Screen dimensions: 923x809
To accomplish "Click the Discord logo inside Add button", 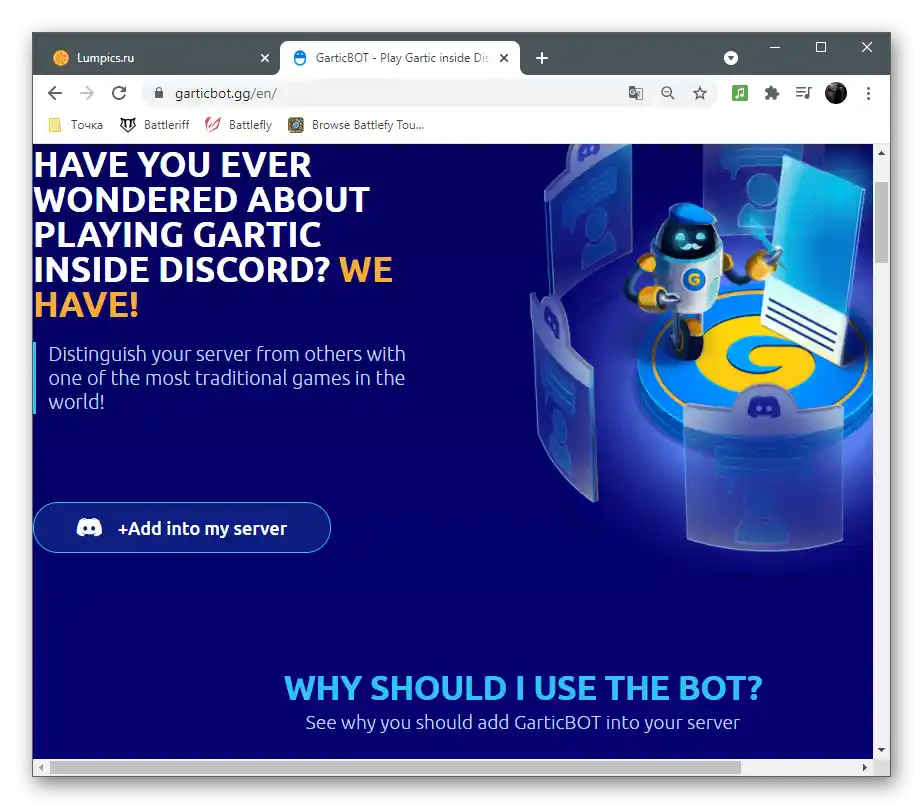I will (89, 528).
